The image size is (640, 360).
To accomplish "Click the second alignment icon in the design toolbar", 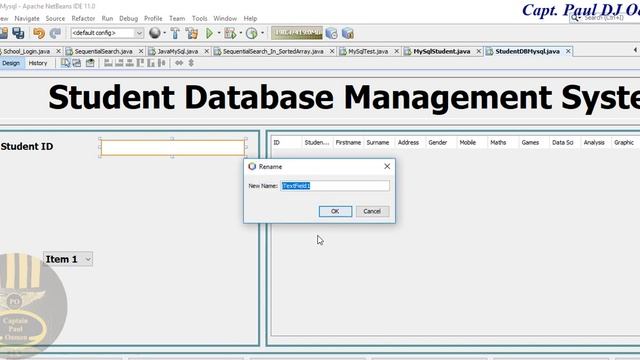I will (119, 63).
